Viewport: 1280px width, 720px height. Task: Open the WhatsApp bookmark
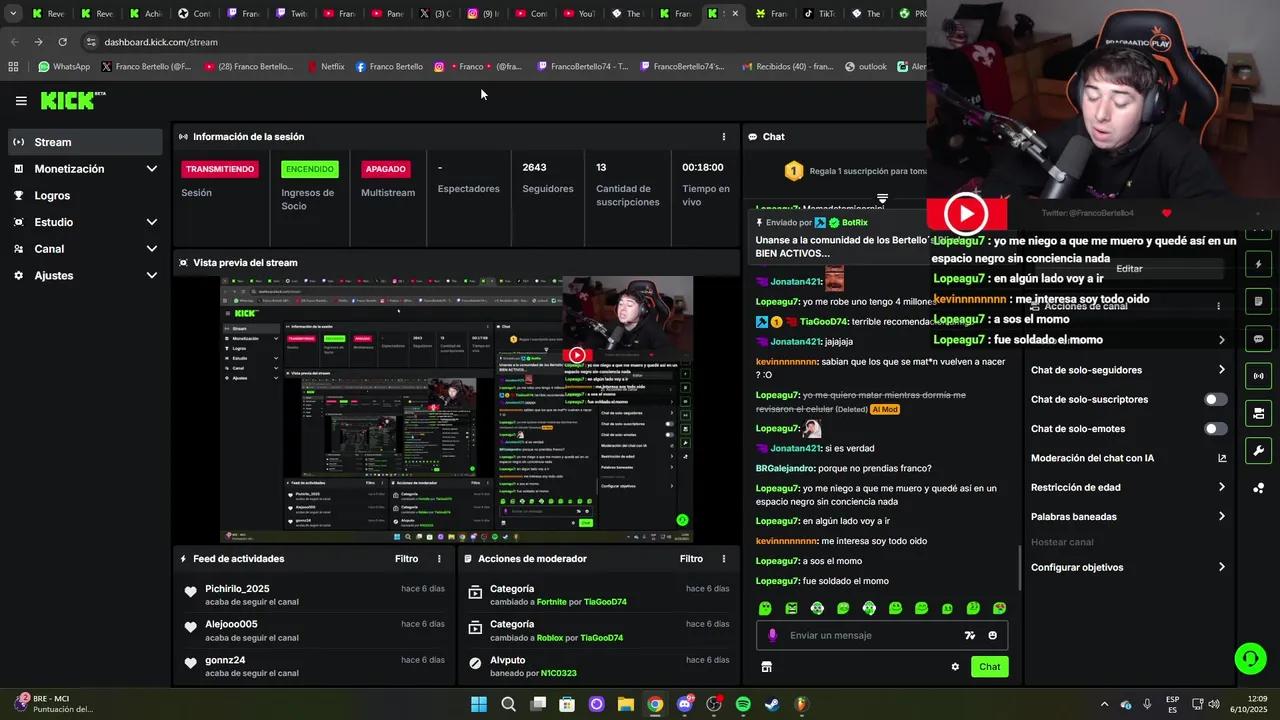click(64, 67)
